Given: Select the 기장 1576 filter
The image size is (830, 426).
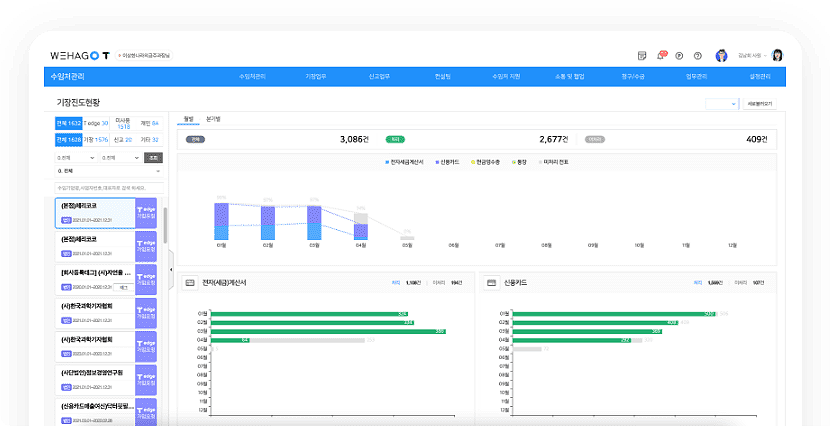Looking at the screenshot, I should coord(96,140).
